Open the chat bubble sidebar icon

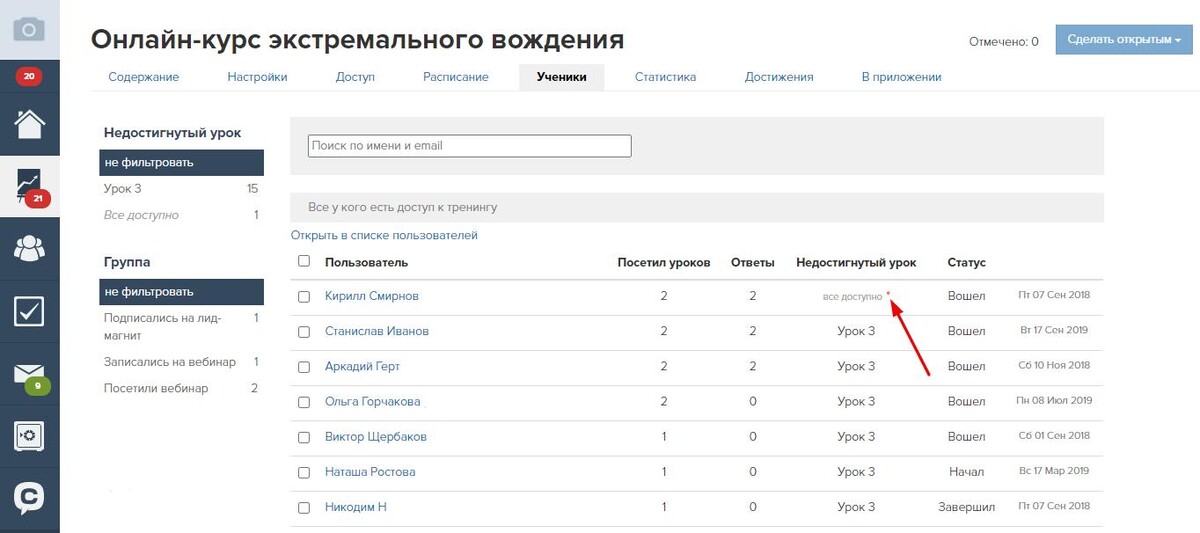tap(29, 497)
